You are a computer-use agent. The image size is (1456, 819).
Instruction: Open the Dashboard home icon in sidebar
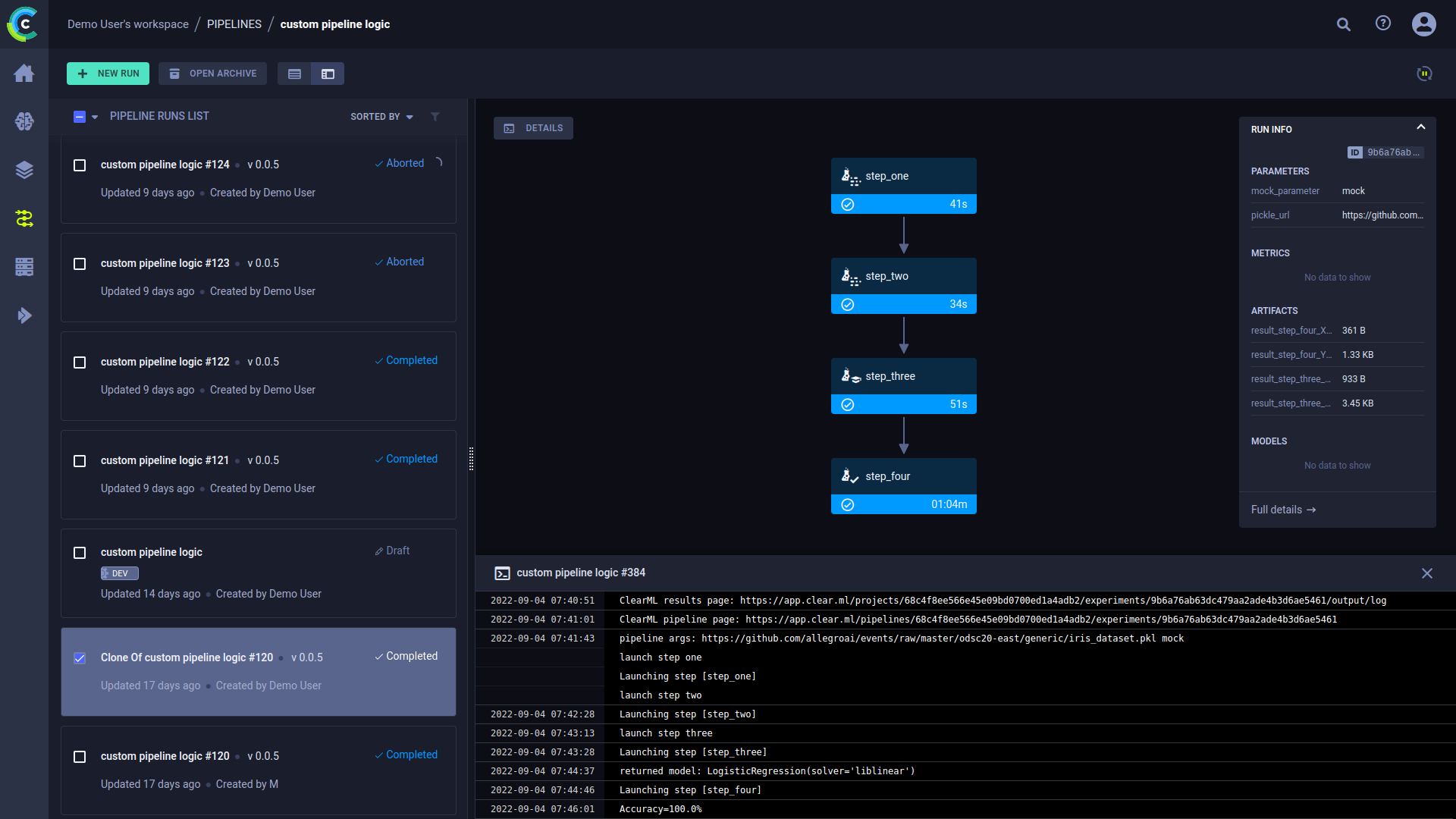pos(24,74)
